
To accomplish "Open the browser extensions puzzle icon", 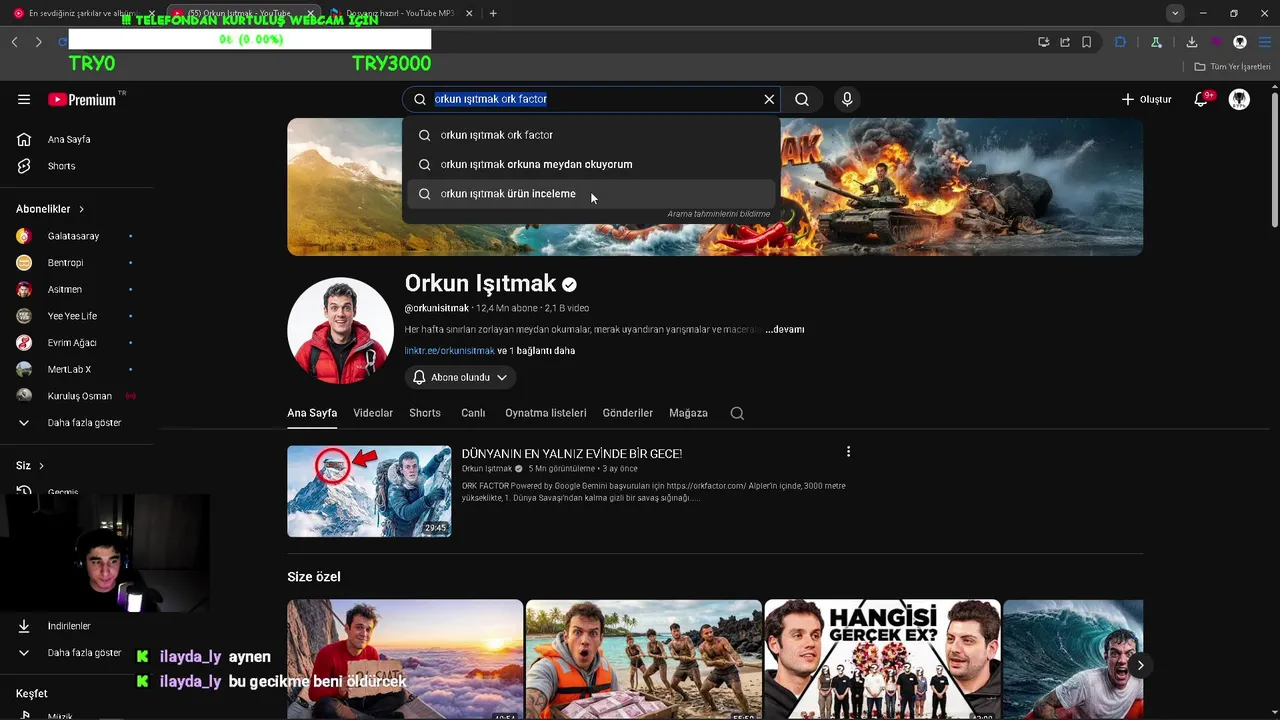I will point(1120,42).
